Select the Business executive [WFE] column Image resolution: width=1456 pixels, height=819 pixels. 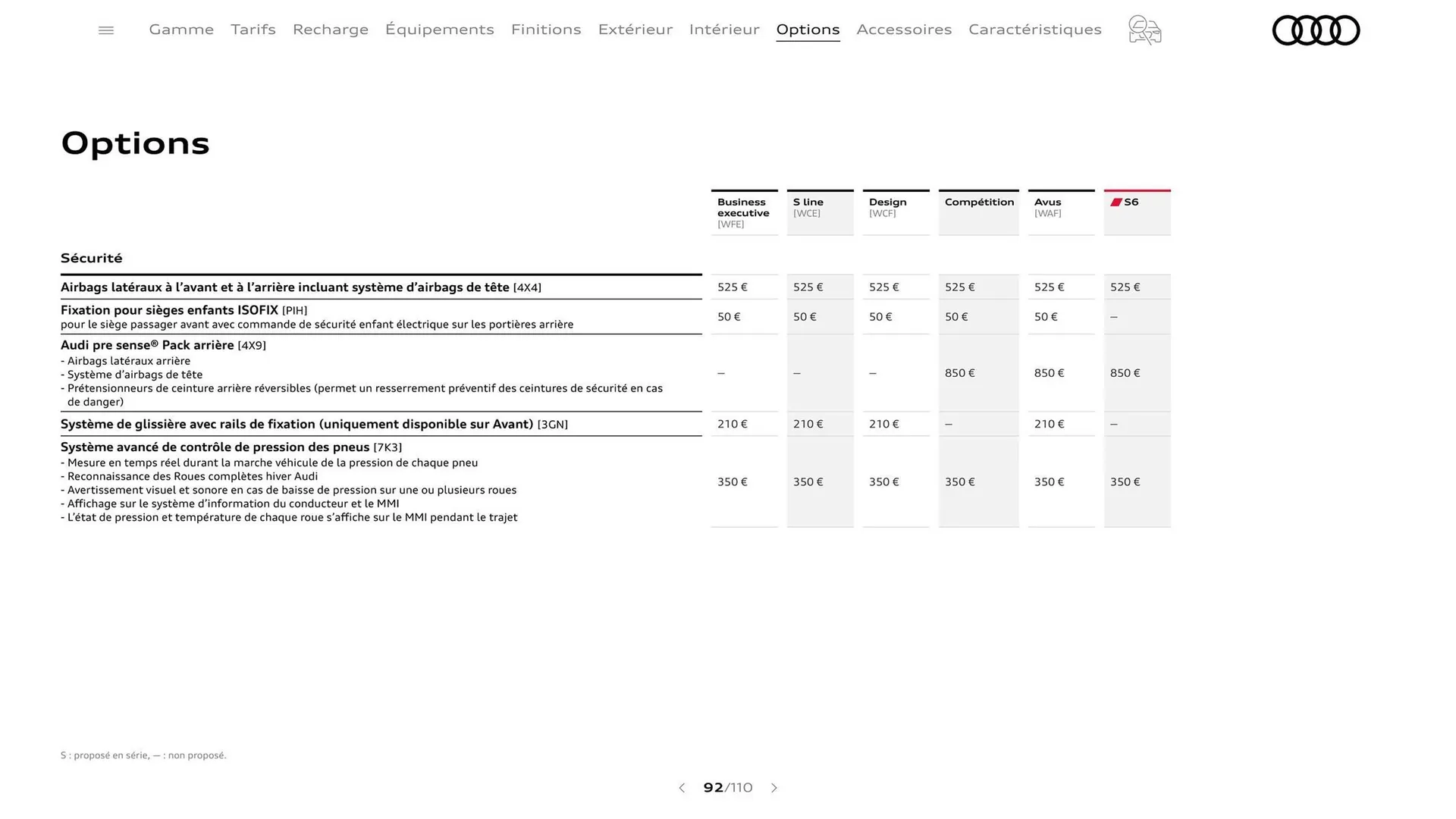[x=744, y=212]
